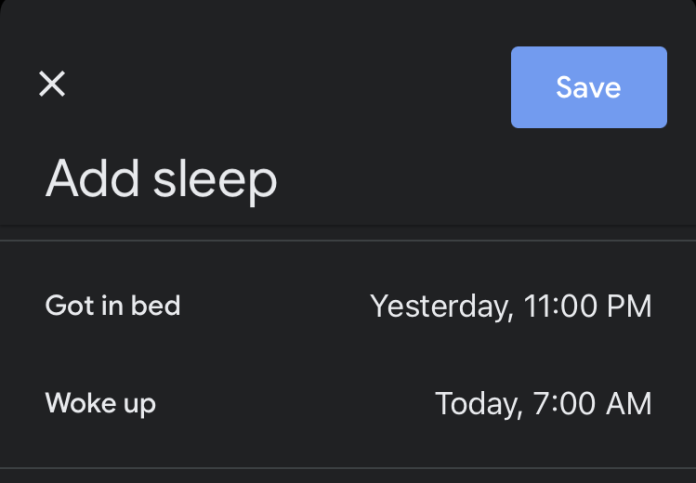Close the Add sleep dialog
The image size is (696, 483).
52,84
